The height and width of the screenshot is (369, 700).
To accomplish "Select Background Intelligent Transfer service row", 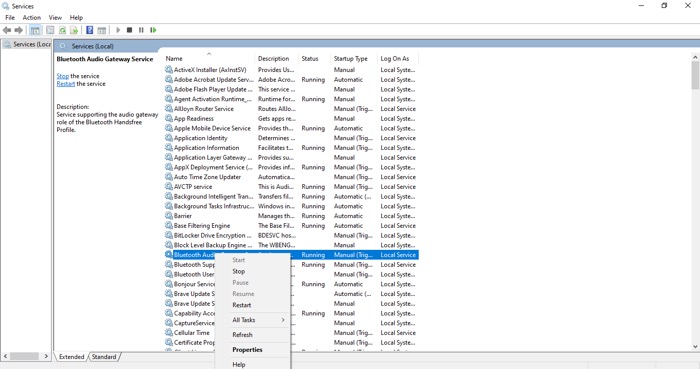I will (291, 196).
